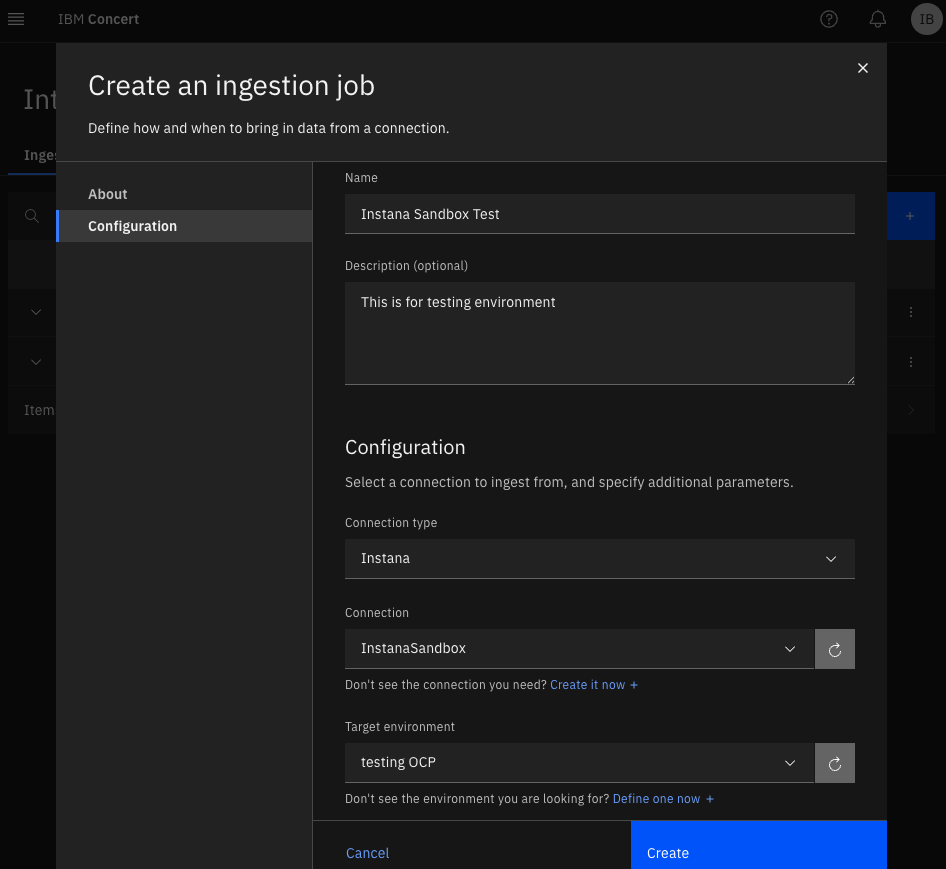
Task: Click the IBM Concert header title
Action: (x=98, y=19)
